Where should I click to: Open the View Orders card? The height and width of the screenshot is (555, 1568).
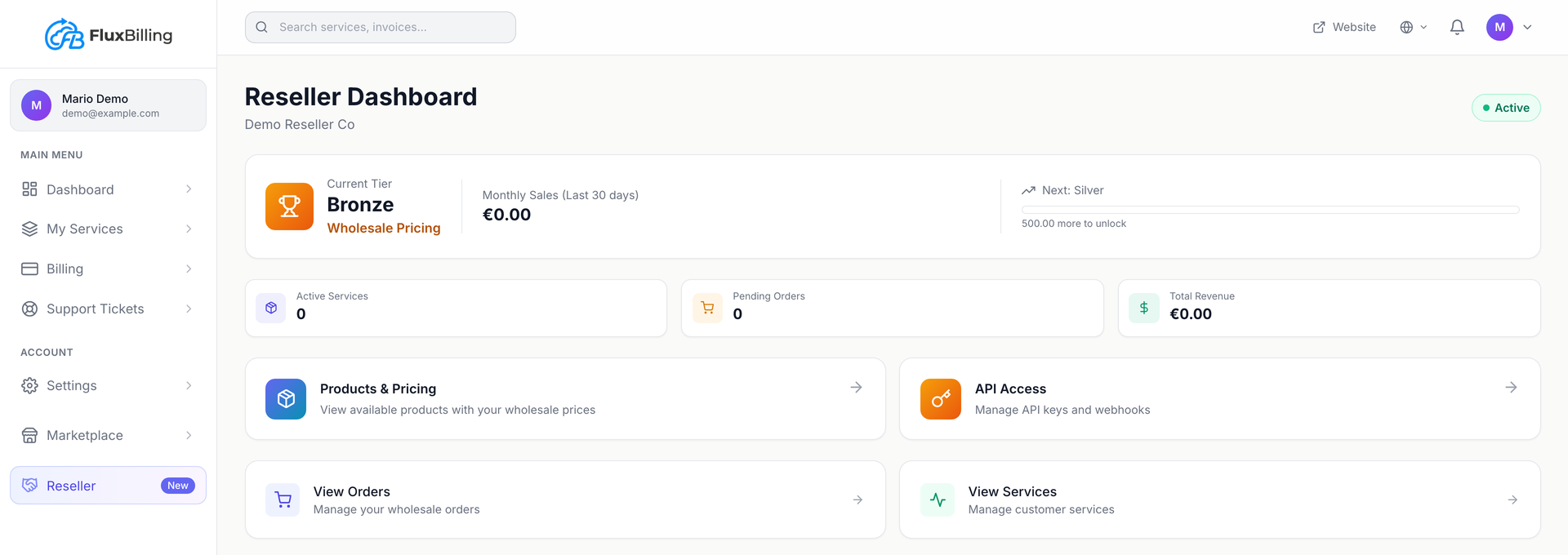pos(565,499)
